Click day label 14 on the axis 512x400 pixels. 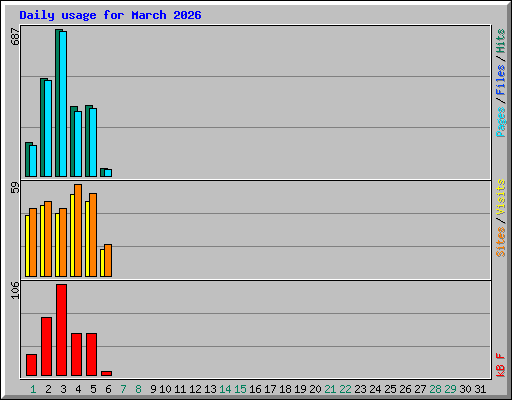225,389
